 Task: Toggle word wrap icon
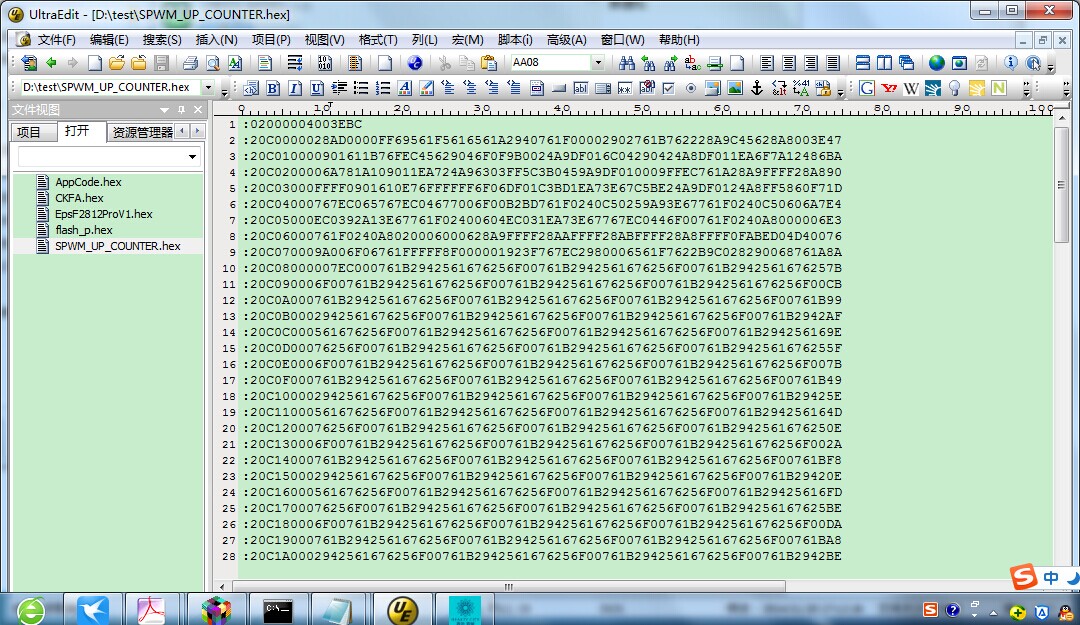click(295, 63)
